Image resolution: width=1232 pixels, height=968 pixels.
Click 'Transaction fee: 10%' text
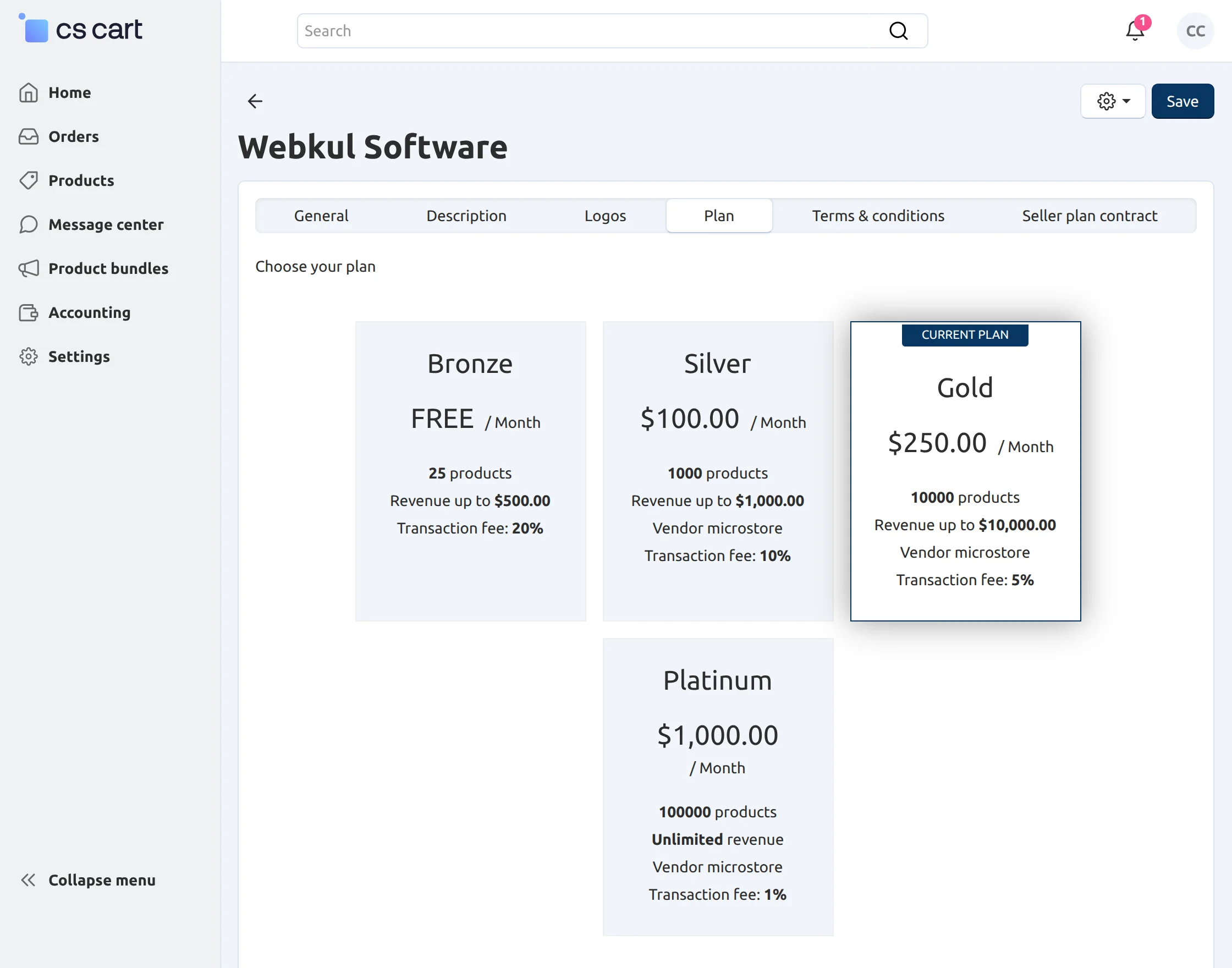[x=717, y=555]
